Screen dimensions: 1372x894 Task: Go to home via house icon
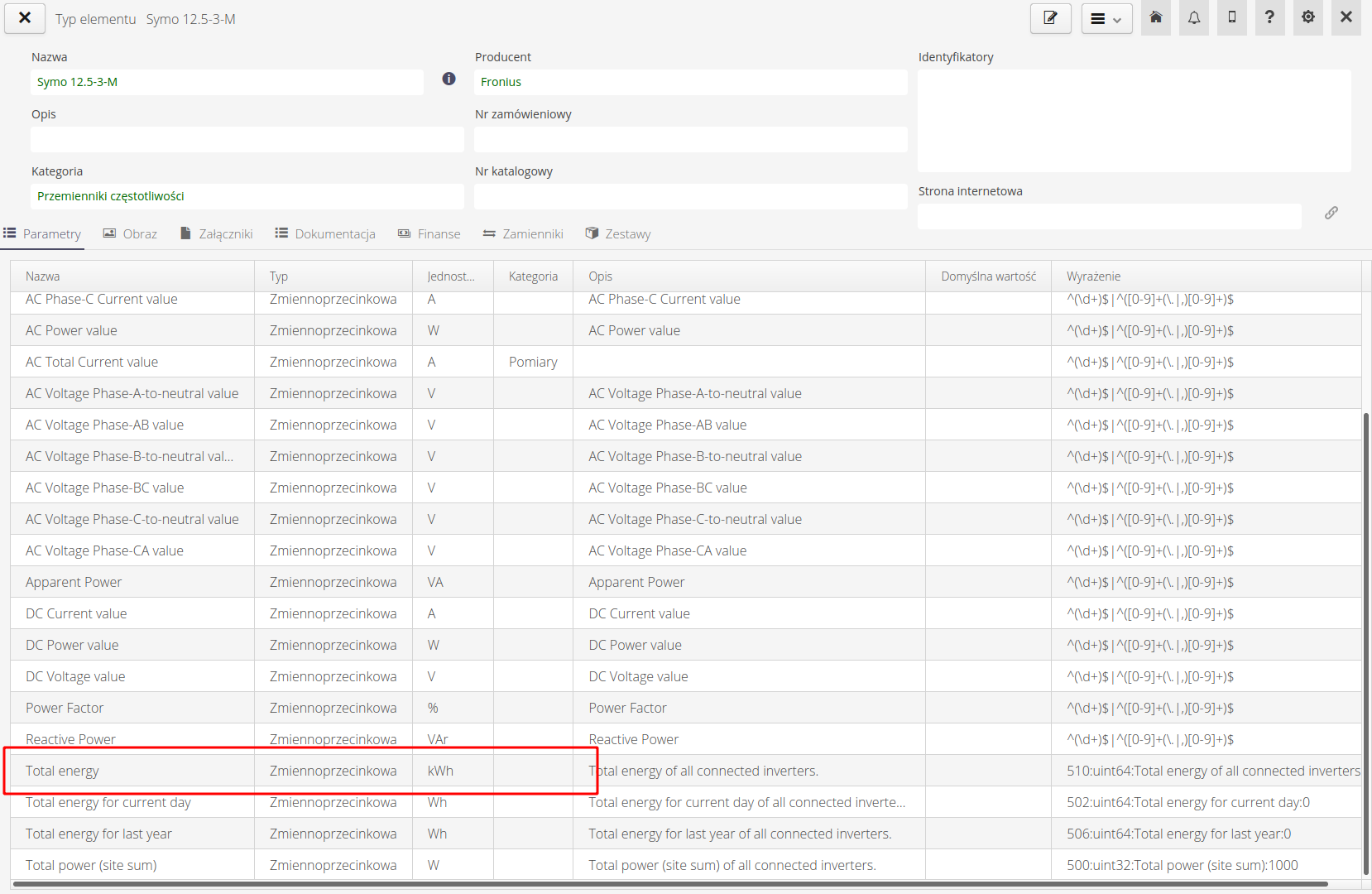pyautogui.click(x=1156, y=17)
